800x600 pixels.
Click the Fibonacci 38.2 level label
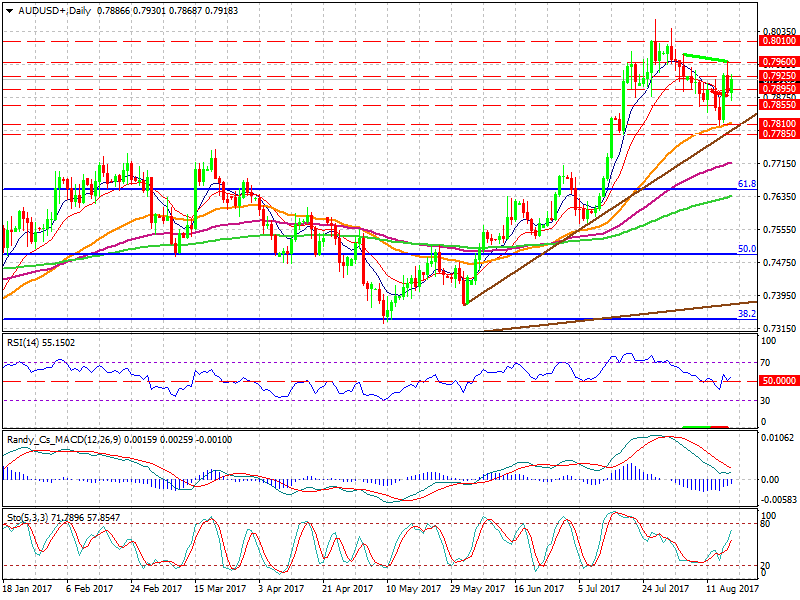point(746,313)
